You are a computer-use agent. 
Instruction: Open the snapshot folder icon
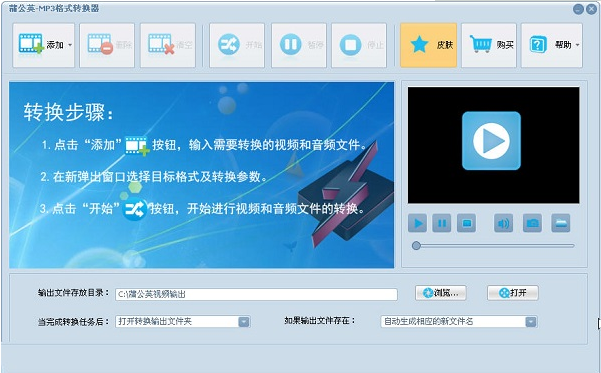(561, 223)
